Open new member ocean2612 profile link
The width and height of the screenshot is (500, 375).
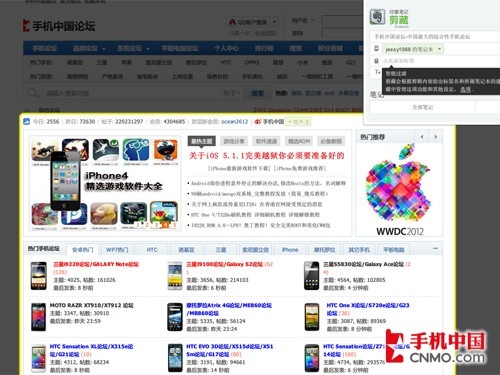pyautogui.click(x=235, y=122)
